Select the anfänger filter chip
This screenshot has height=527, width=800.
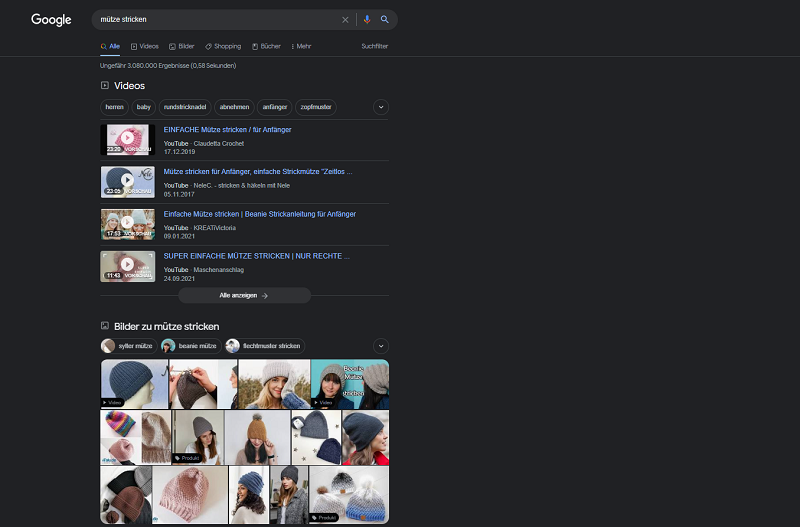tap(274, 107)
